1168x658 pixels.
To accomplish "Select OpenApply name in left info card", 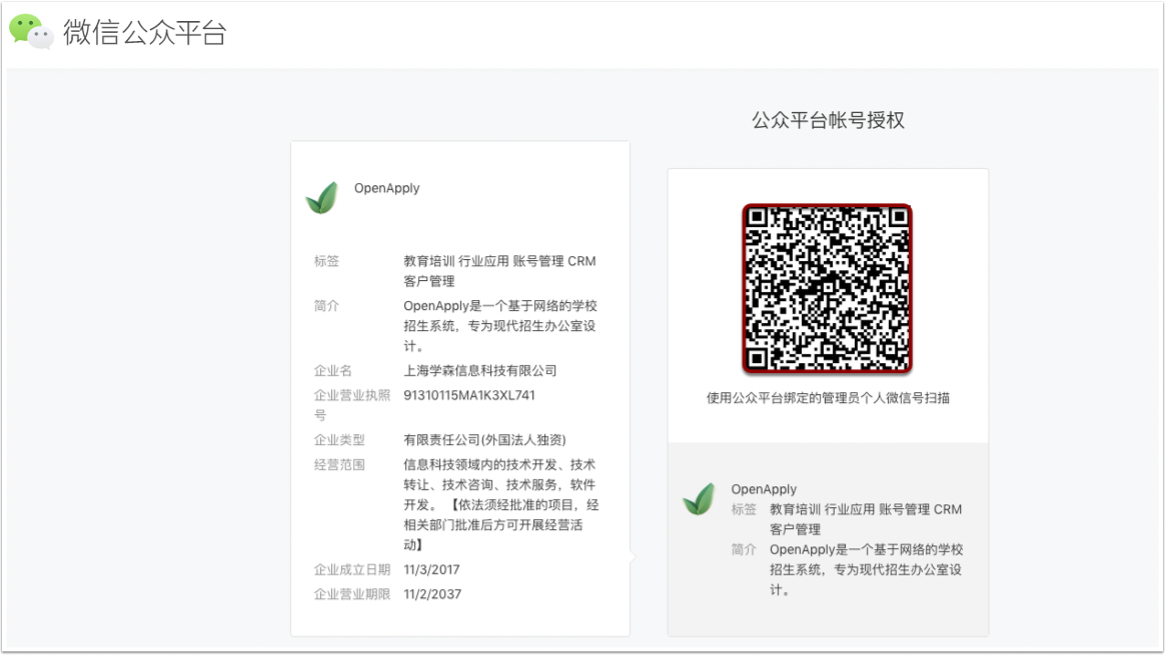I will click(387, 188).
